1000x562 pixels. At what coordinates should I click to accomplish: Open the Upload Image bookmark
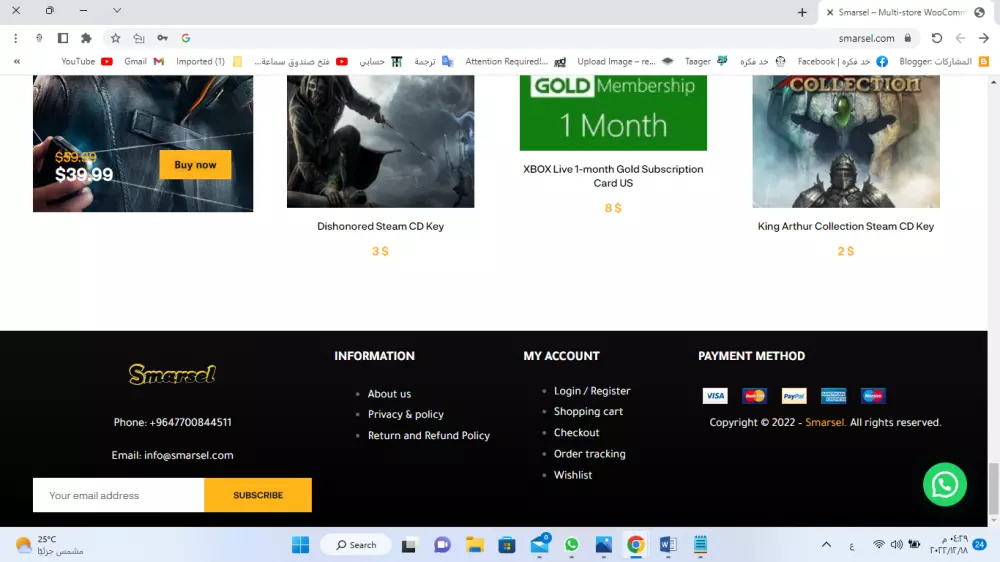625,61
